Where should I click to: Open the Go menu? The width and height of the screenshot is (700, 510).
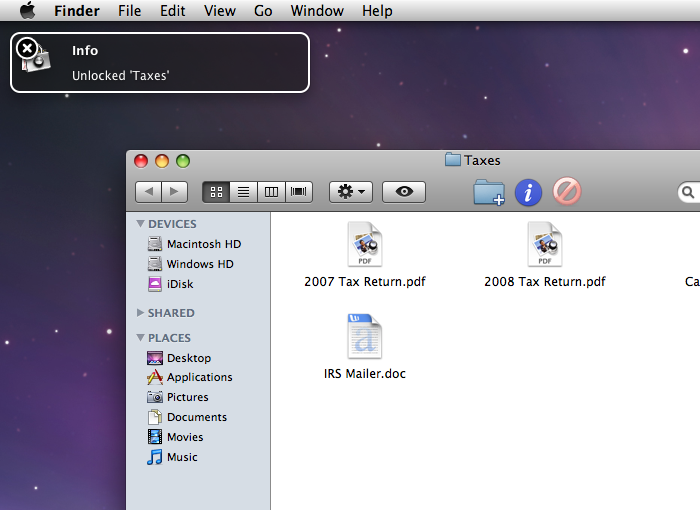(x=263, y=10)
